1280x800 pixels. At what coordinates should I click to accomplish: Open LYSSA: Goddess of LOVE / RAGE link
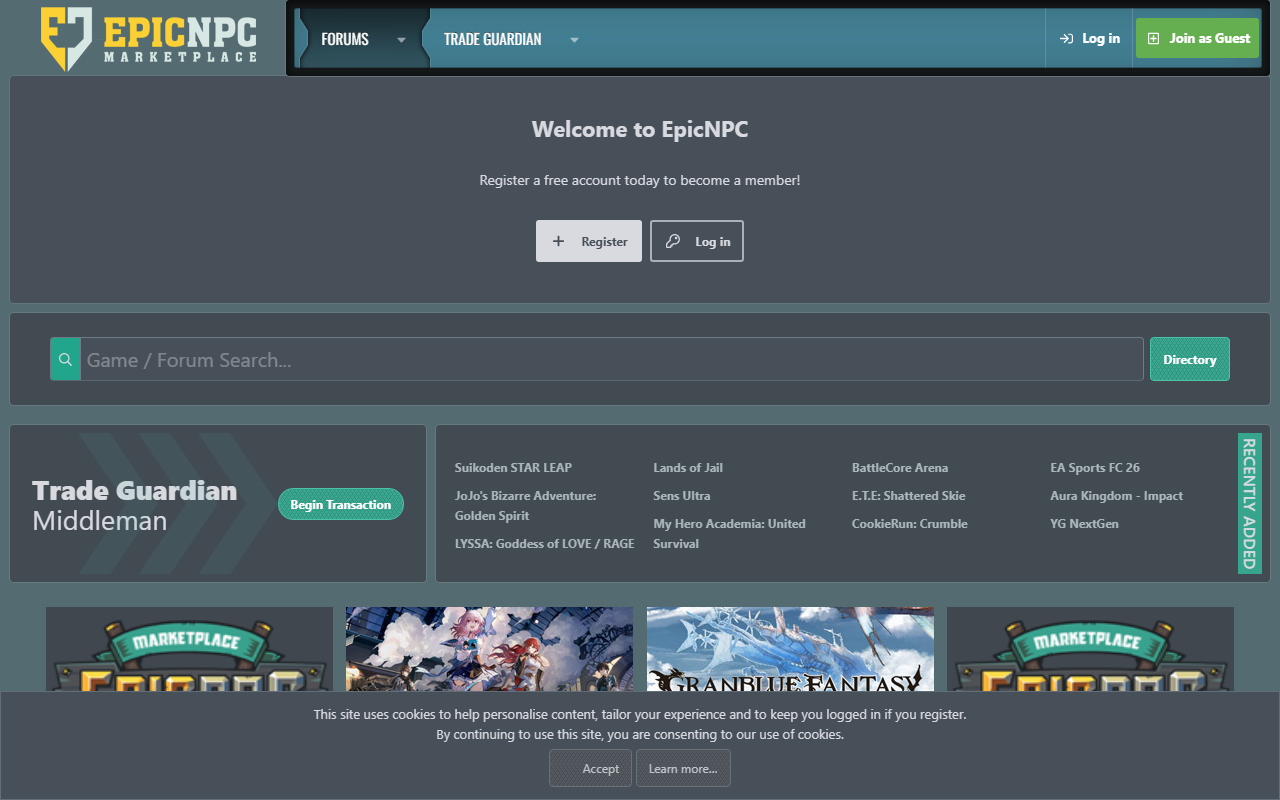click(x=544, y=544)
